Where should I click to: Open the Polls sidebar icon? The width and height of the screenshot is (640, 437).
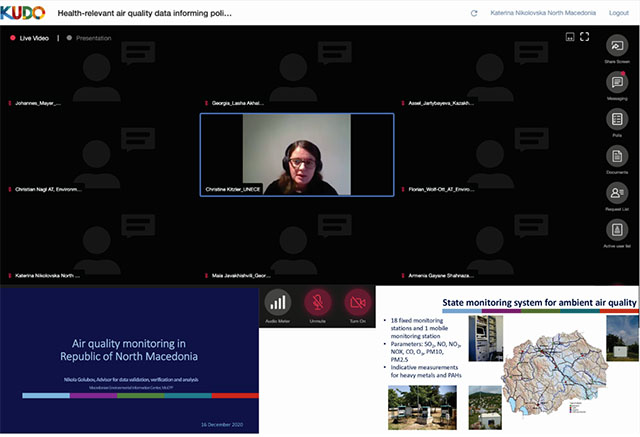click(616, 120)
